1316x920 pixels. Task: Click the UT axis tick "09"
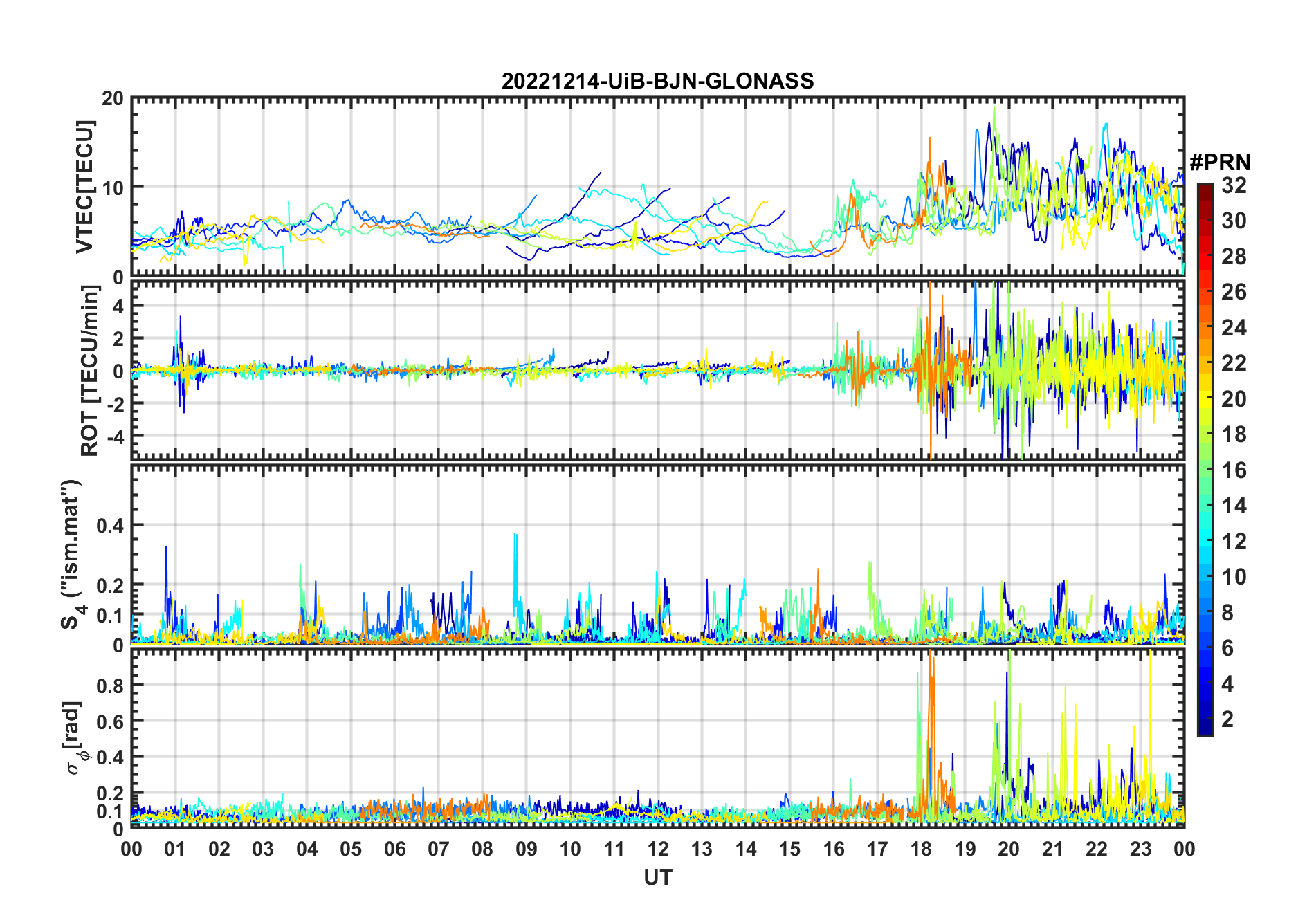[x=527, y=849]
